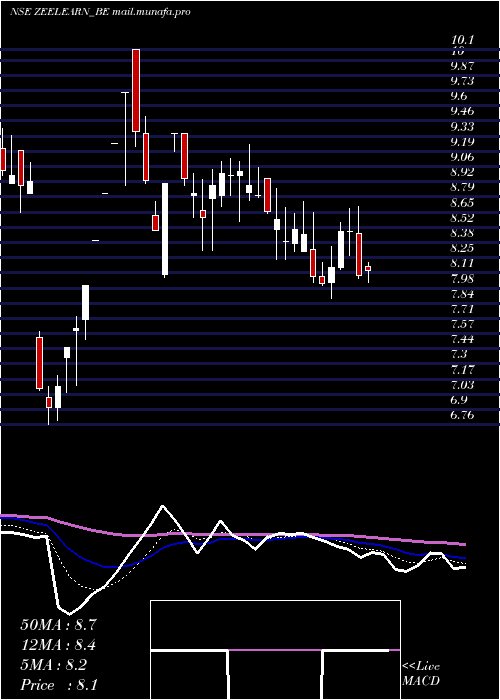
Task: Click the 7.03 price axis label
Action: [462, 385]
